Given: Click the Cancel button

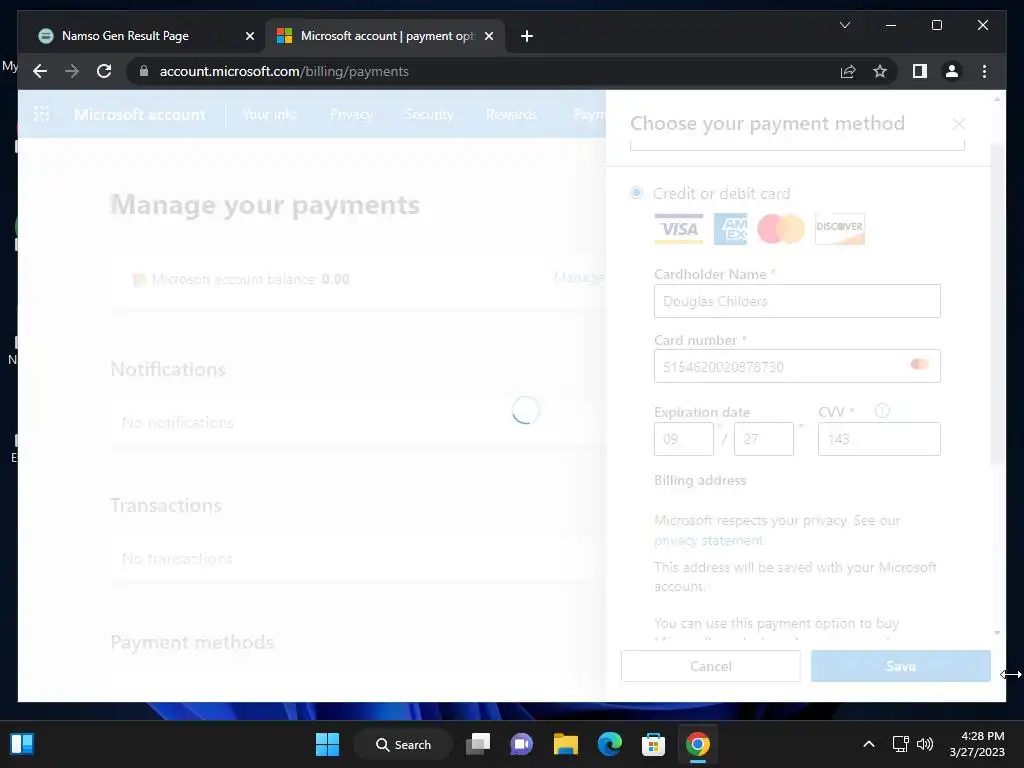Looking at the screenshot, I should [711, 666].
